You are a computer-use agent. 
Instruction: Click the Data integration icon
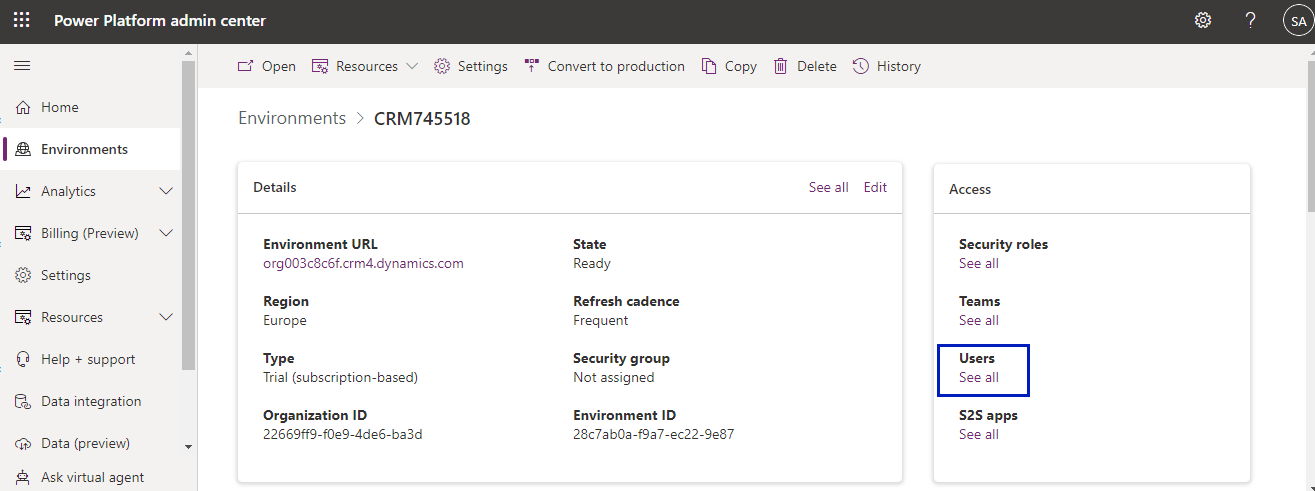point(23,401)
